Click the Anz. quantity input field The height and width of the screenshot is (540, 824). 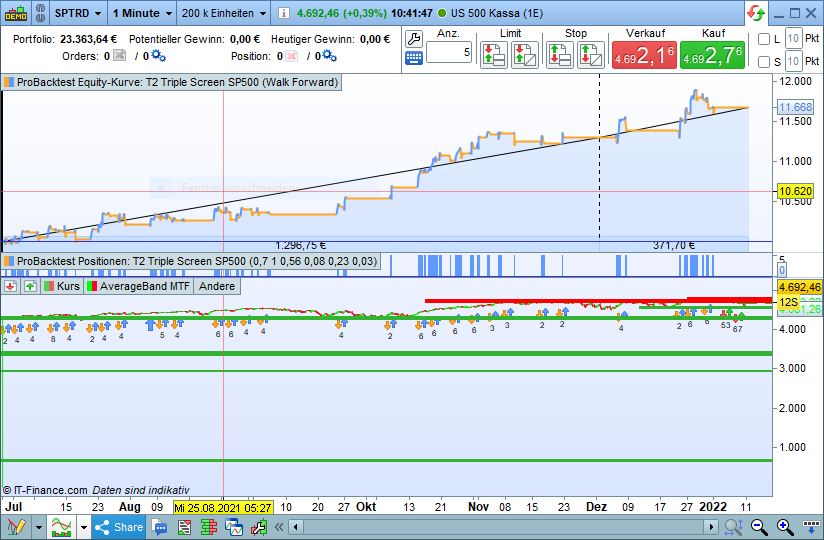449,52
